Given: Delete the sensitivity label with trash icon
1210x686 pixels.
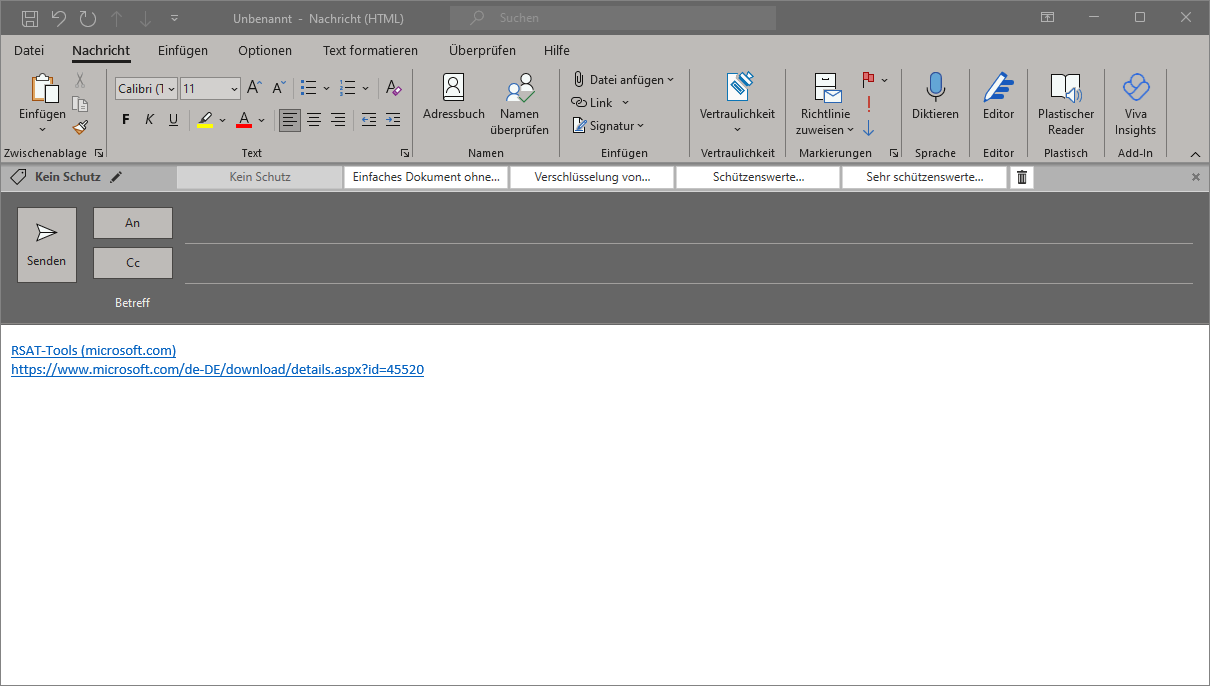Looking at the screenshot, I should (x=1021, y=177).
